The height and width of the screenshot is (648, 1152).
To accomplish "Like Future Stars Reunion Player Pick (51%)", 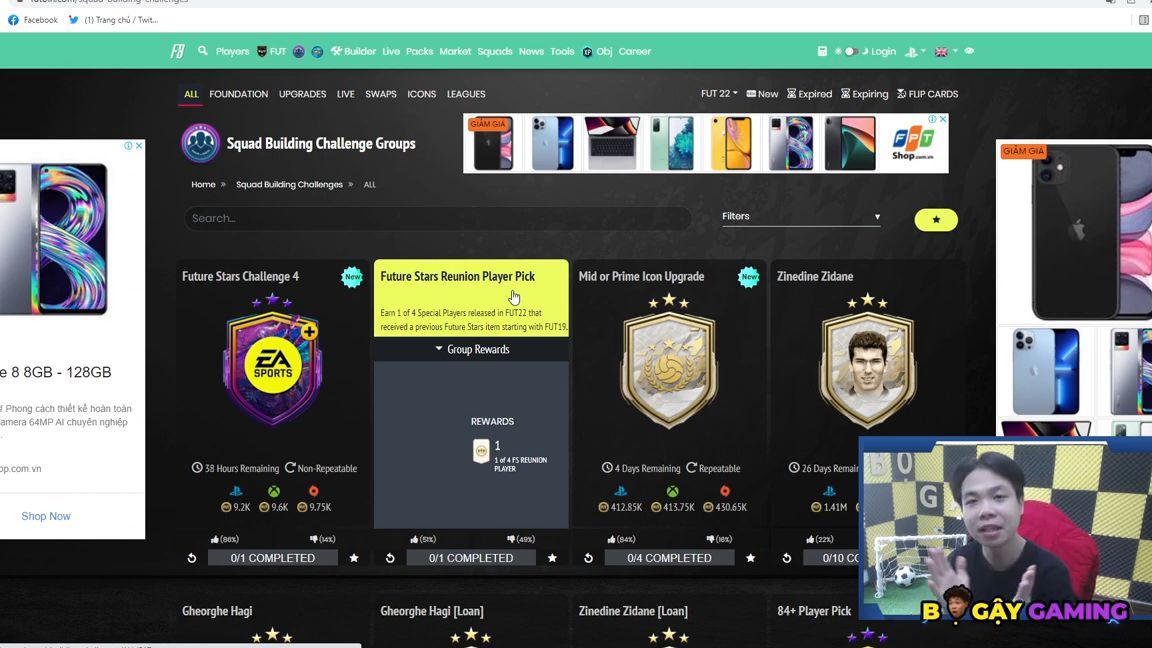I will pos(423,539).
